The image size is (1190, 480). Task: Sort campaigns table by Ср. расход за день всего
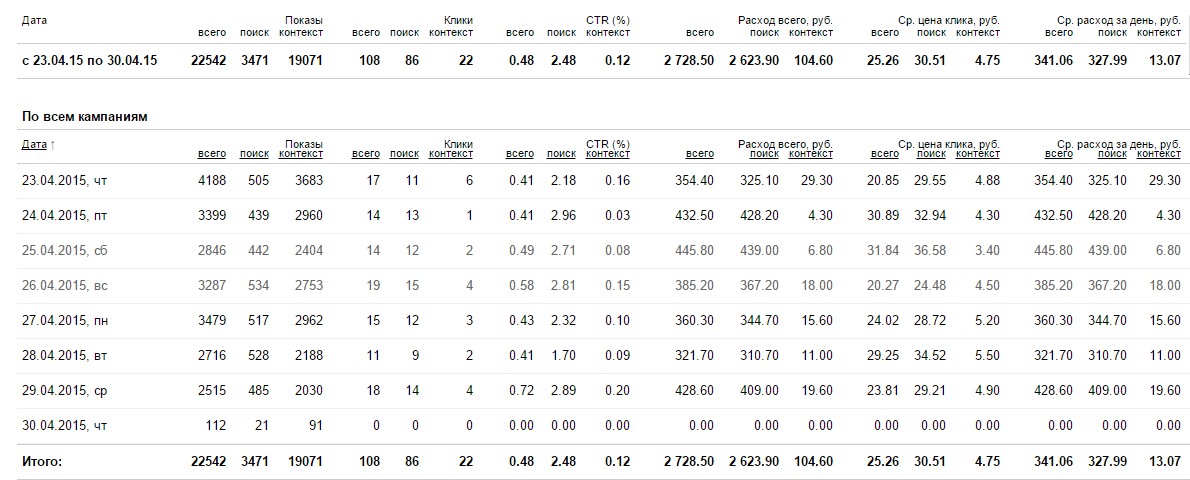(x=1059, y=154)
